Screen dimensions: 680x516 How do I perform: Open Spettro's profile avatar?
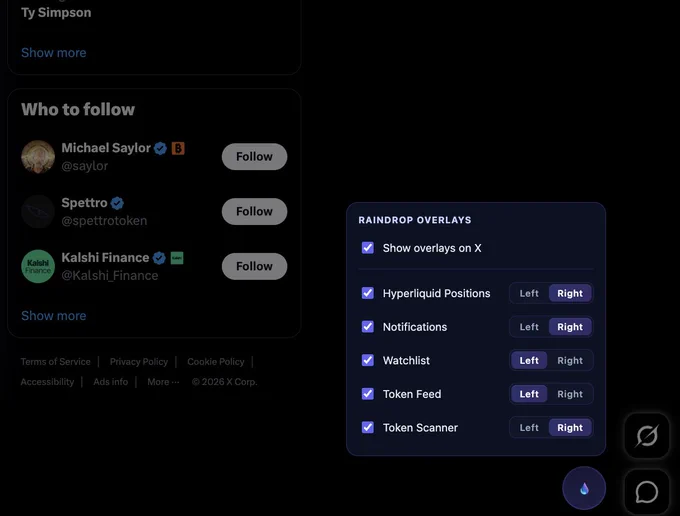coord(38,212)
